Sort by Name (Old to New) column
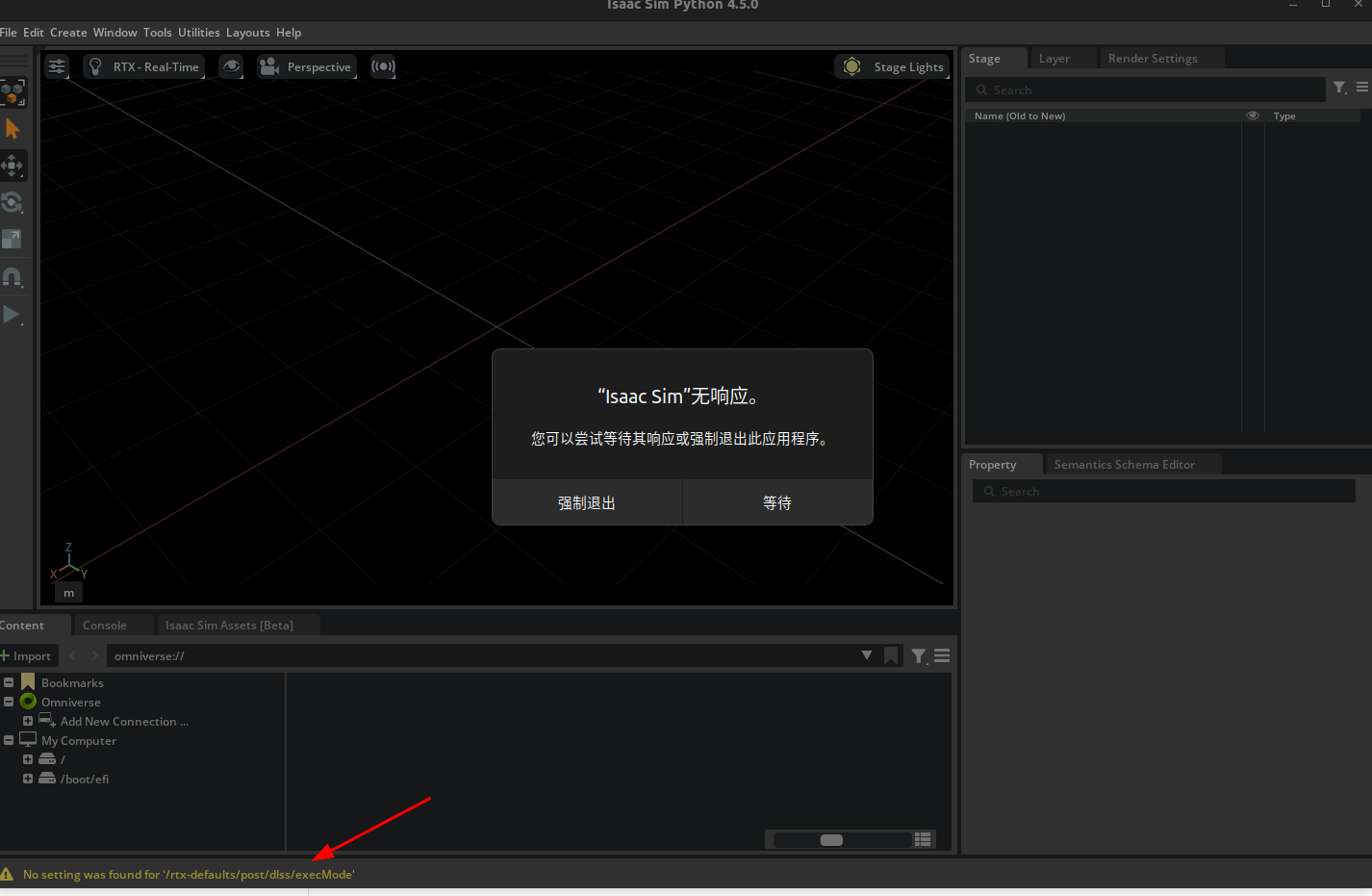The height and width of the screenshot is (896, 1372). 1020,115
